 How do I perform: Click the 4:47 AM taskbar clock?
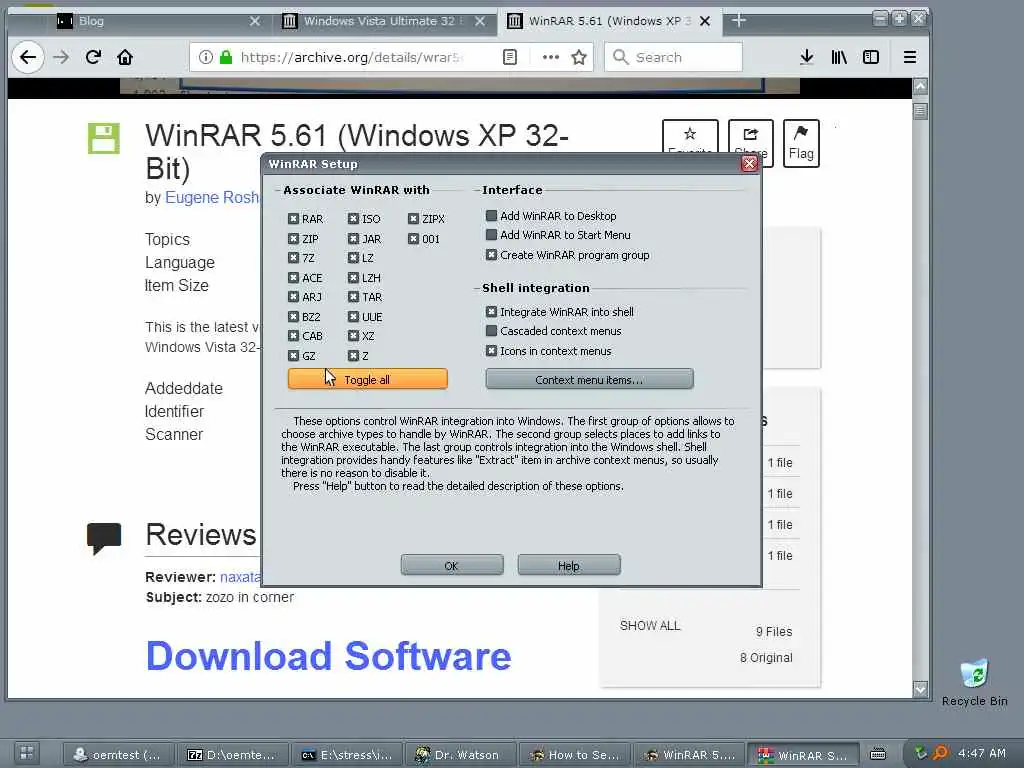(x=982, y=753)
